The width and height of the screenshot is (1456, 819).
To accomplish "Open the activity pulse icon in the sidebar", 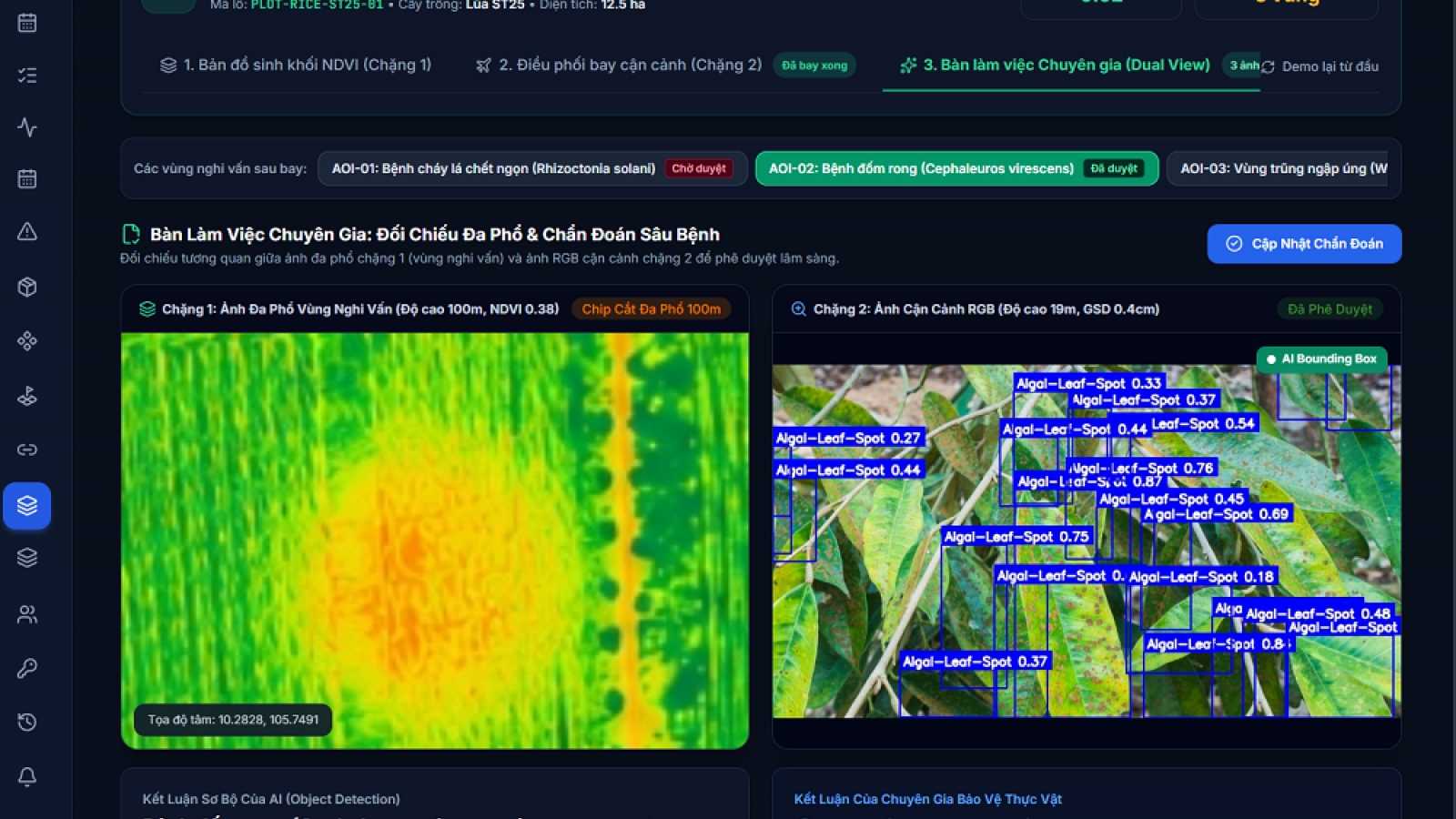I will 27,126.
